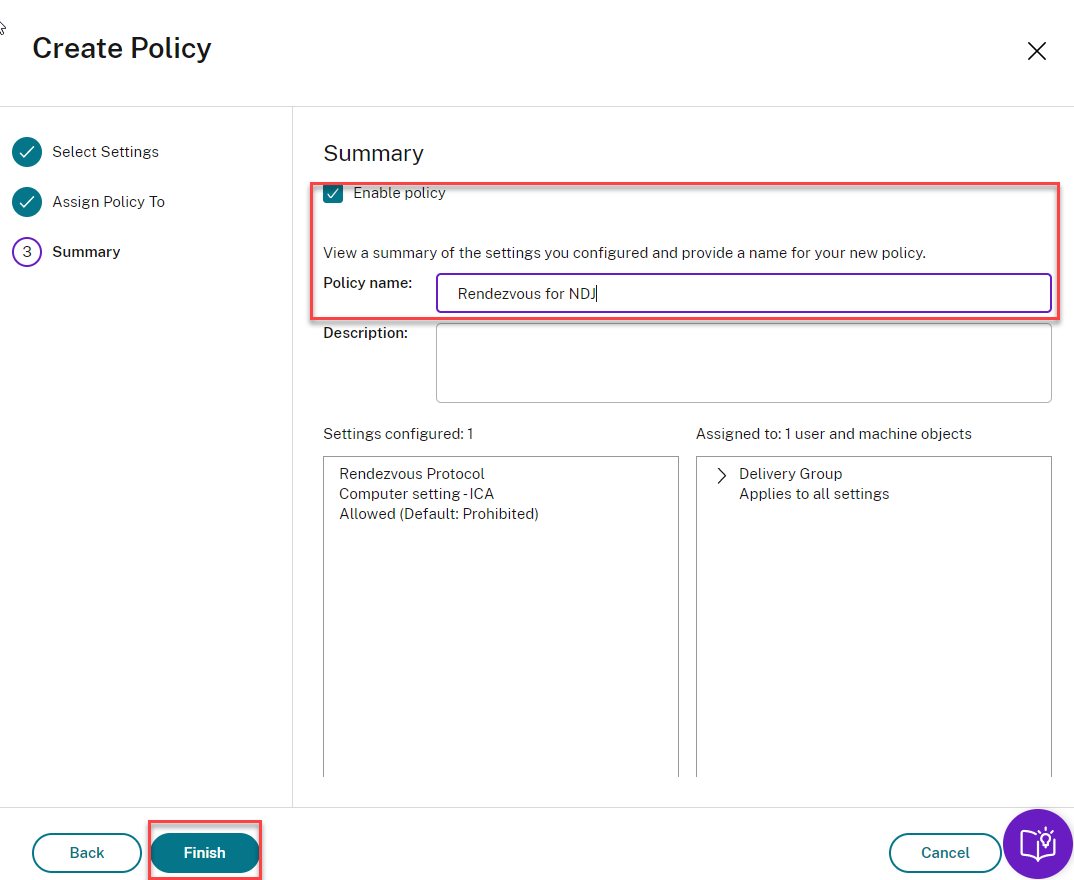Open the Assign Policy To step
Image resolution: width=1074 pixels, height=880 pixels.
click(x=108, y=202)
